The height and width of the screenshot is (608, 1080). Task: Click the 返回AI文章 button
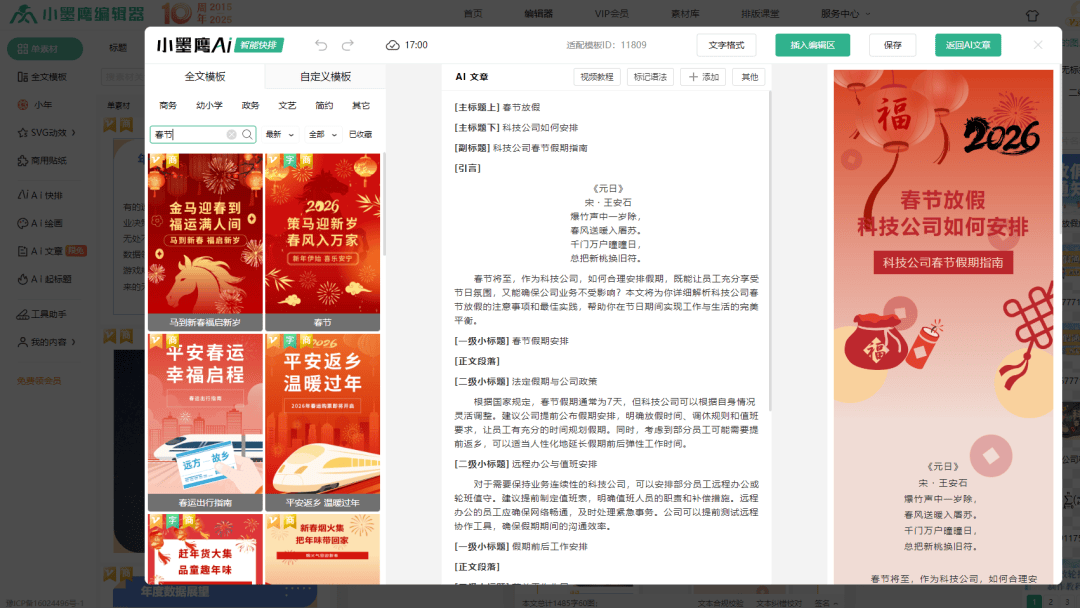coord(967,45)
